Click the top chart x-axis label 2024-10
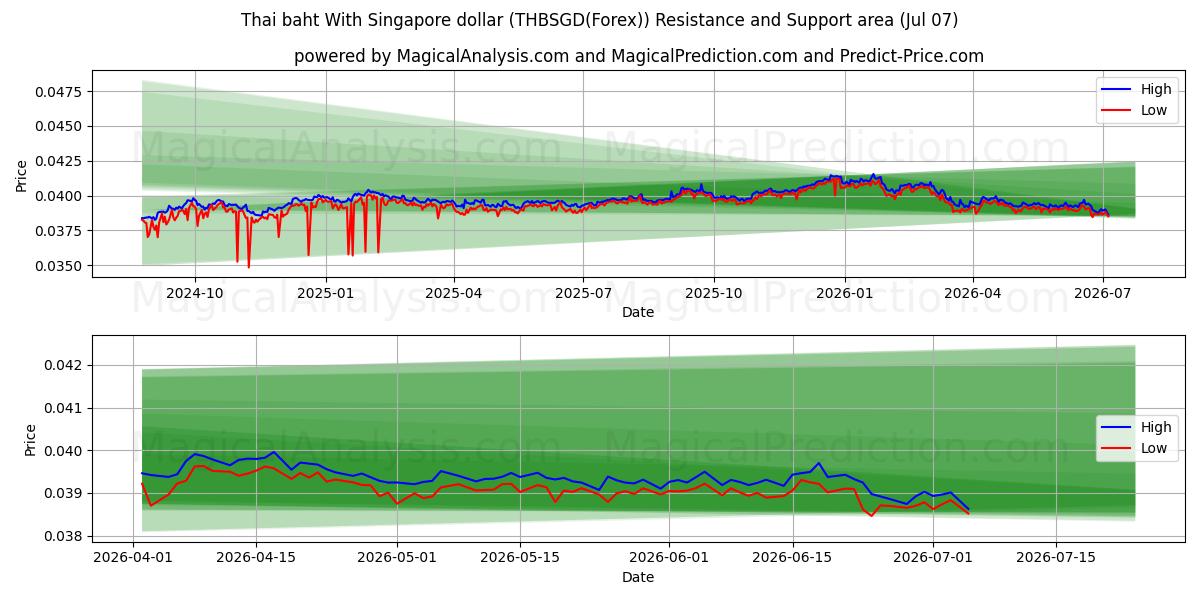Image resolution: width=1200 pixels, height=600 pixels. (x=194, y=294)
